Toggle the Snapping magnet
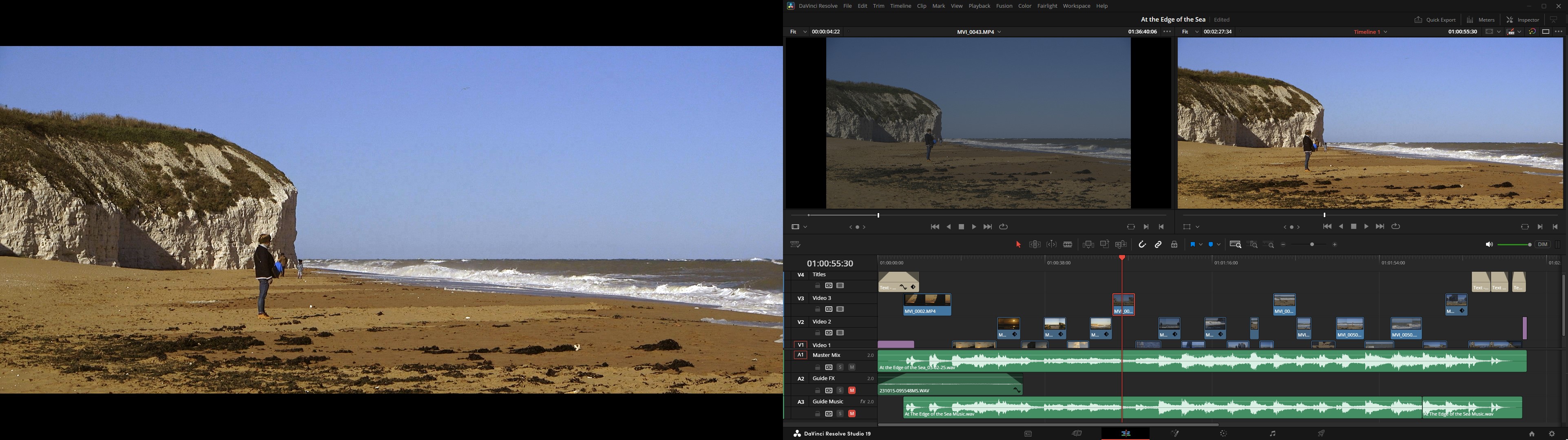This screenshot has width=1568, height=440. point(1142,244)
